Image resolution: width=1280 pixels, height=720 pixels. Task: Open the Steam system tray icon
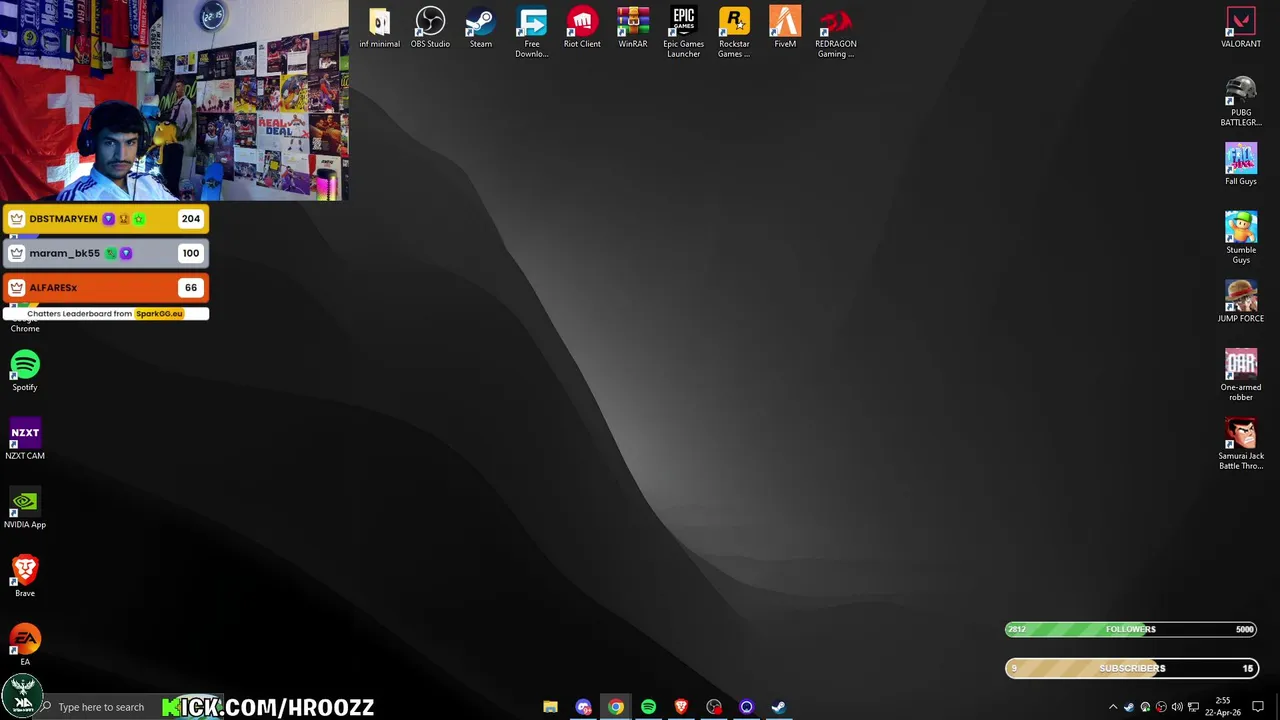(x=1129, y=707)
